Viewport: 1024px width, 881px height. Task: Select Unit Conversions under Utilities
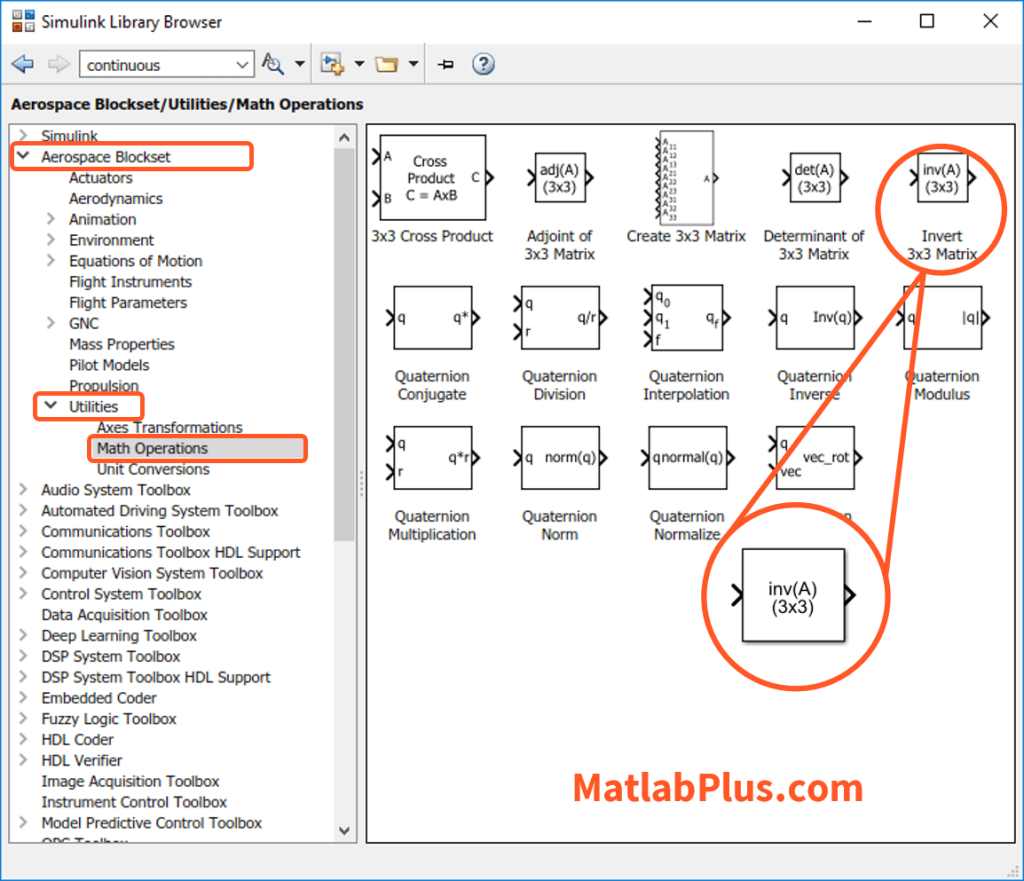(153, 469)
